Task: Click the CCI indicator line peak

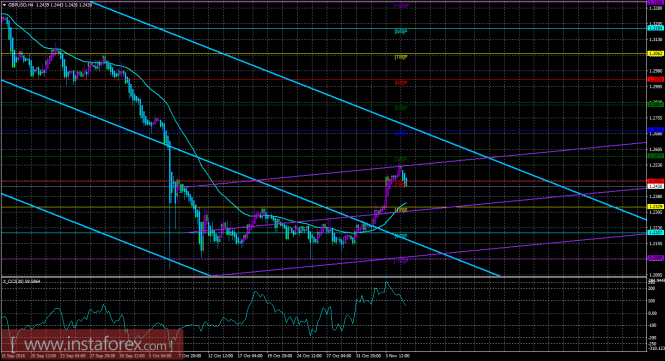Action: click(x=386, y=283)
